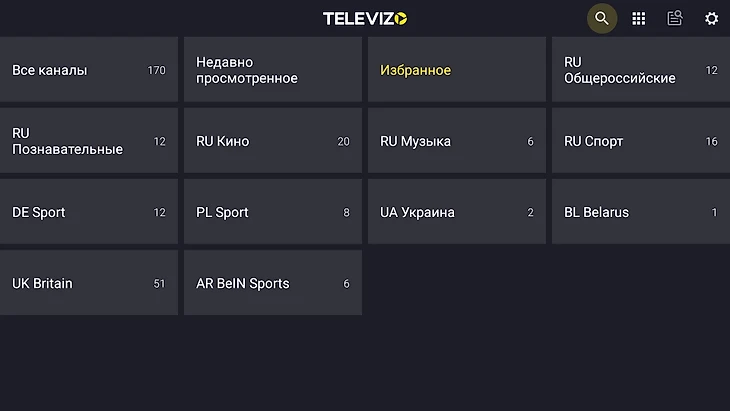Click the Televizo logo

(365, 18)
